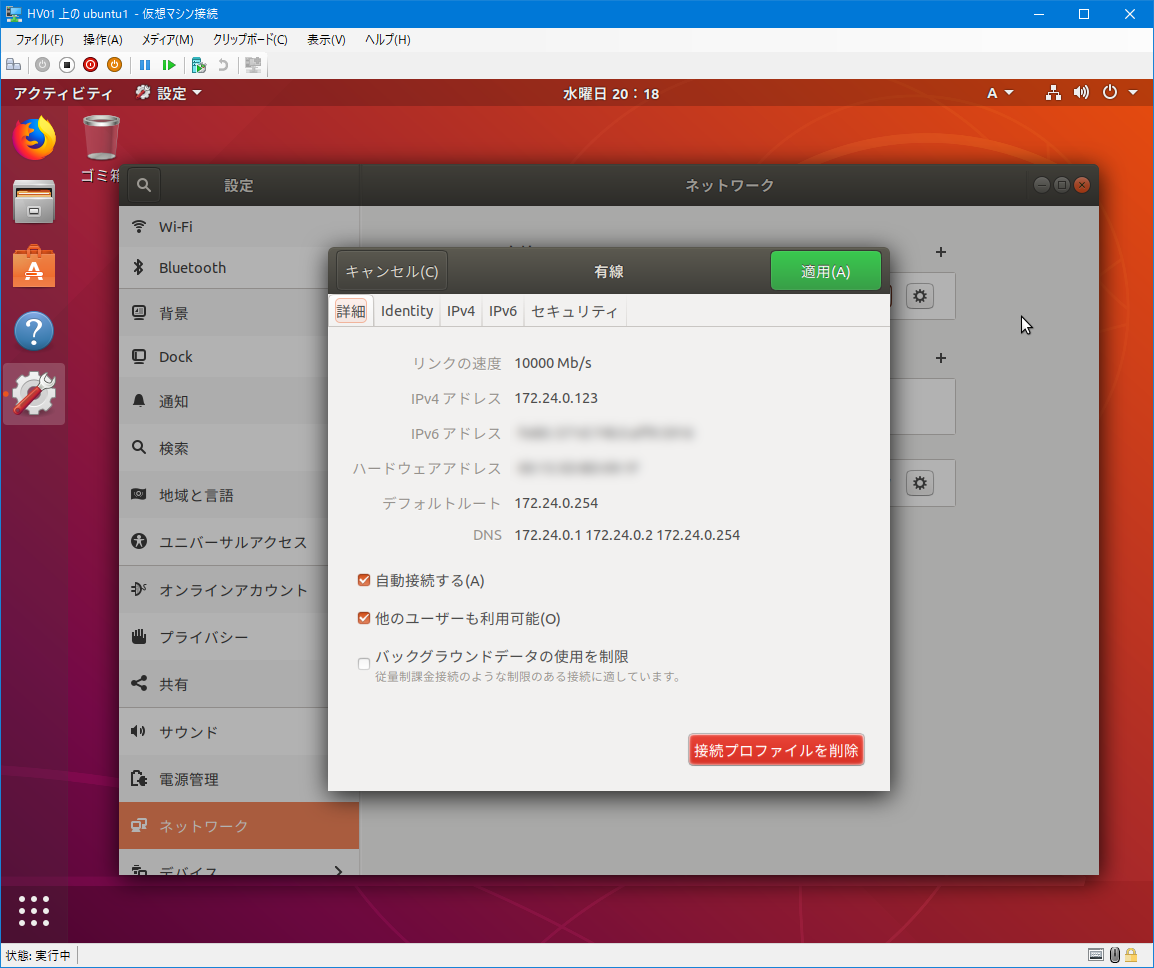Open the Show Applications grid
The image size is (1154, 968).
pos(34,910)
